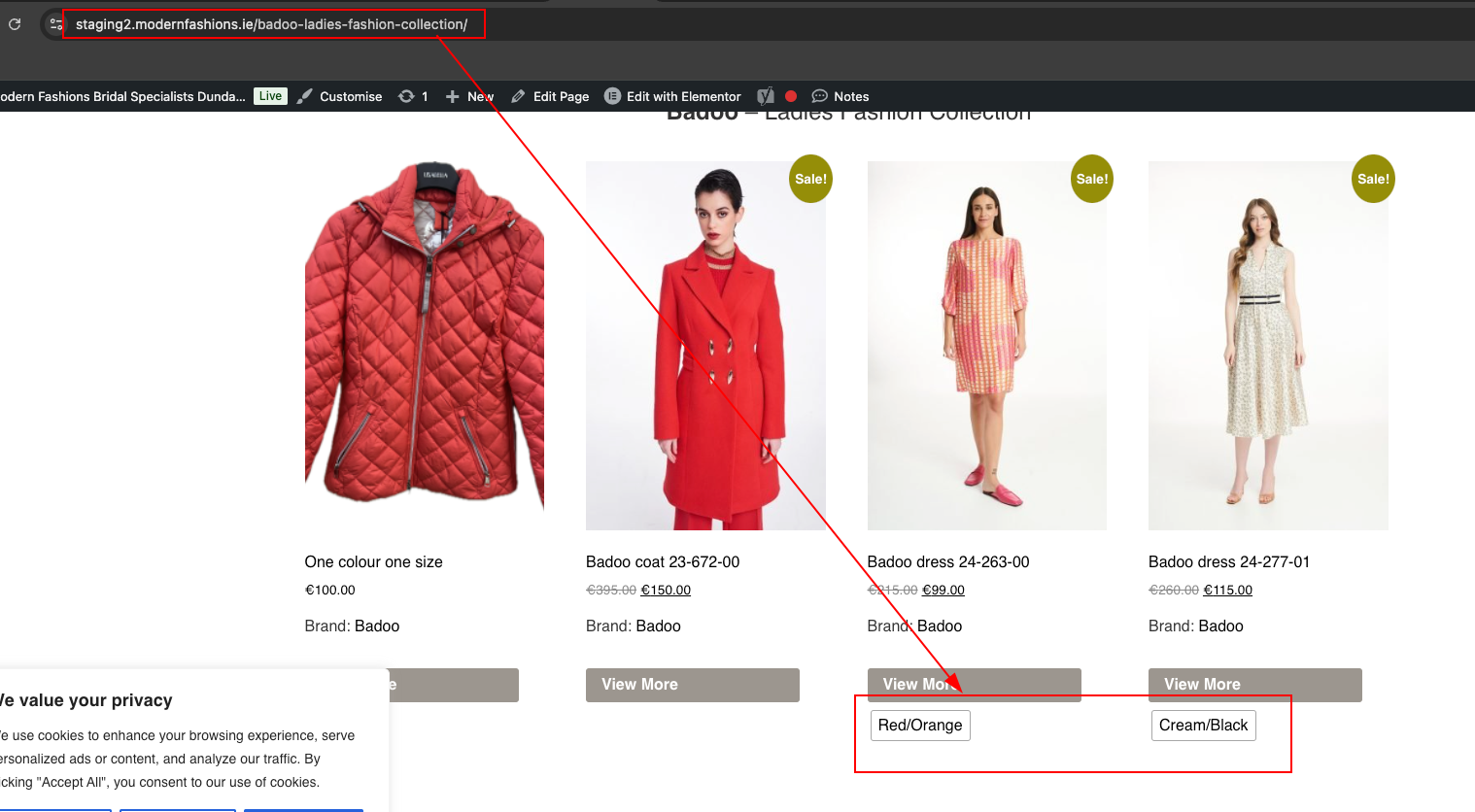
Task: Click View More for Badoo coat 23-672-00
Action: click(x=693, y=685)
